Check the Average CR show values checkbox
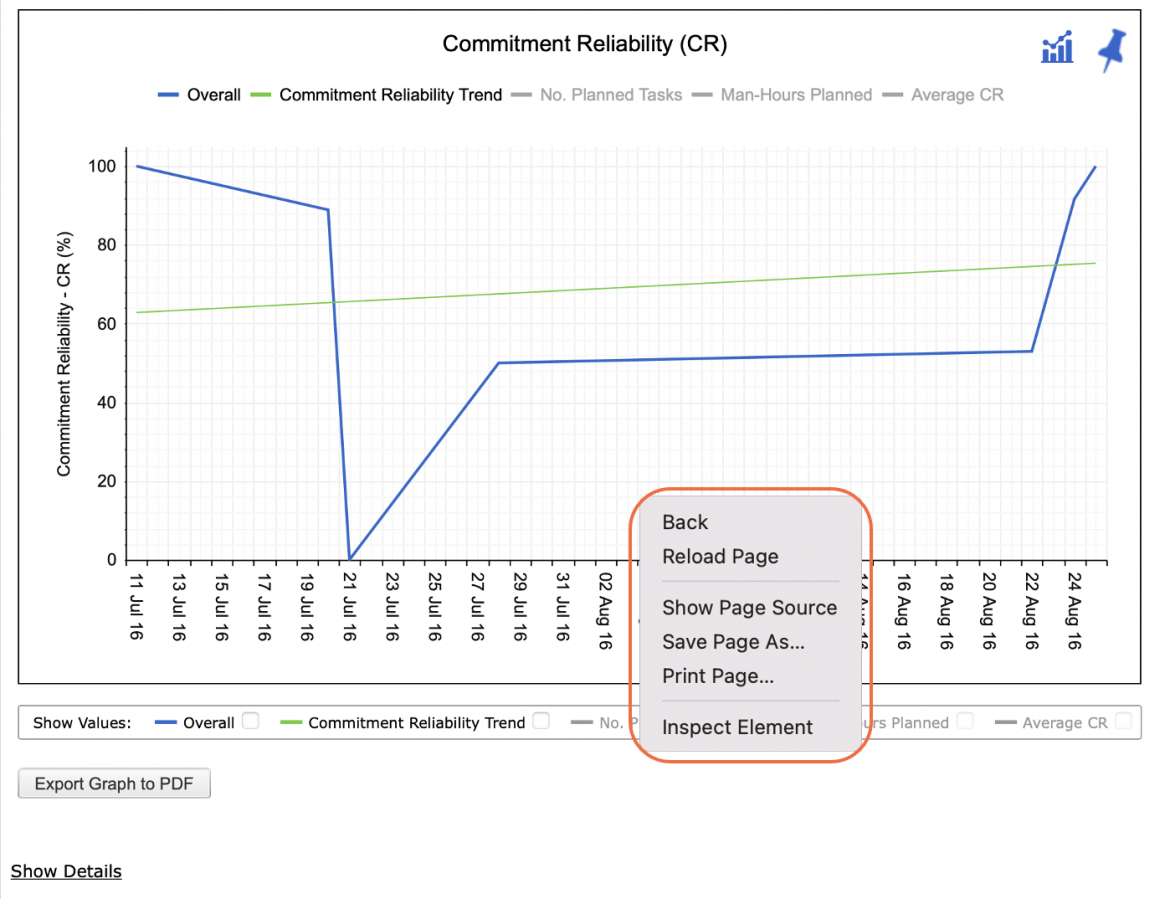The width and height of the screenshot is (1170, 899). pyautogui.click(x=1123, y=721)
